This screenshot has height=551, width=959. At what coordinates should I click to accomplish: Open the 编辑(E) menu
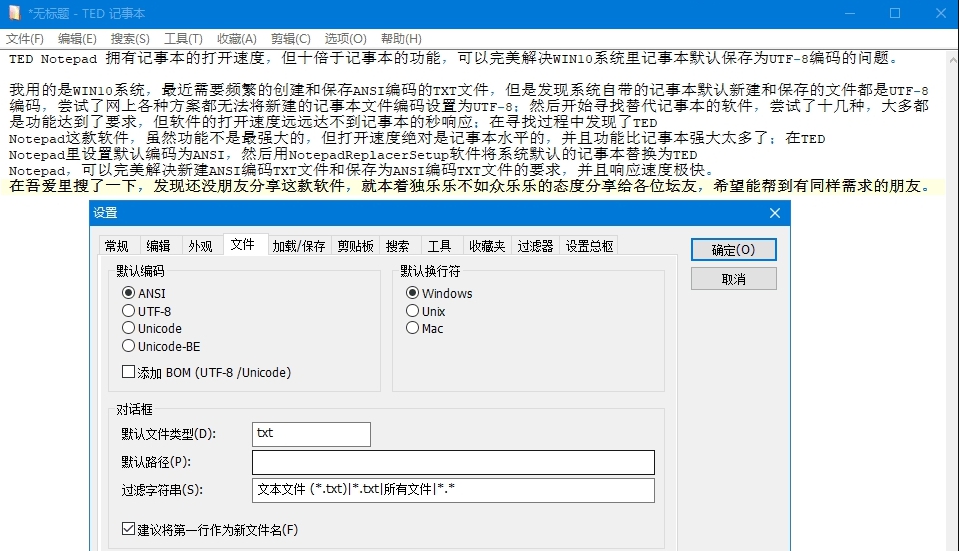click(x=77, y=39)
